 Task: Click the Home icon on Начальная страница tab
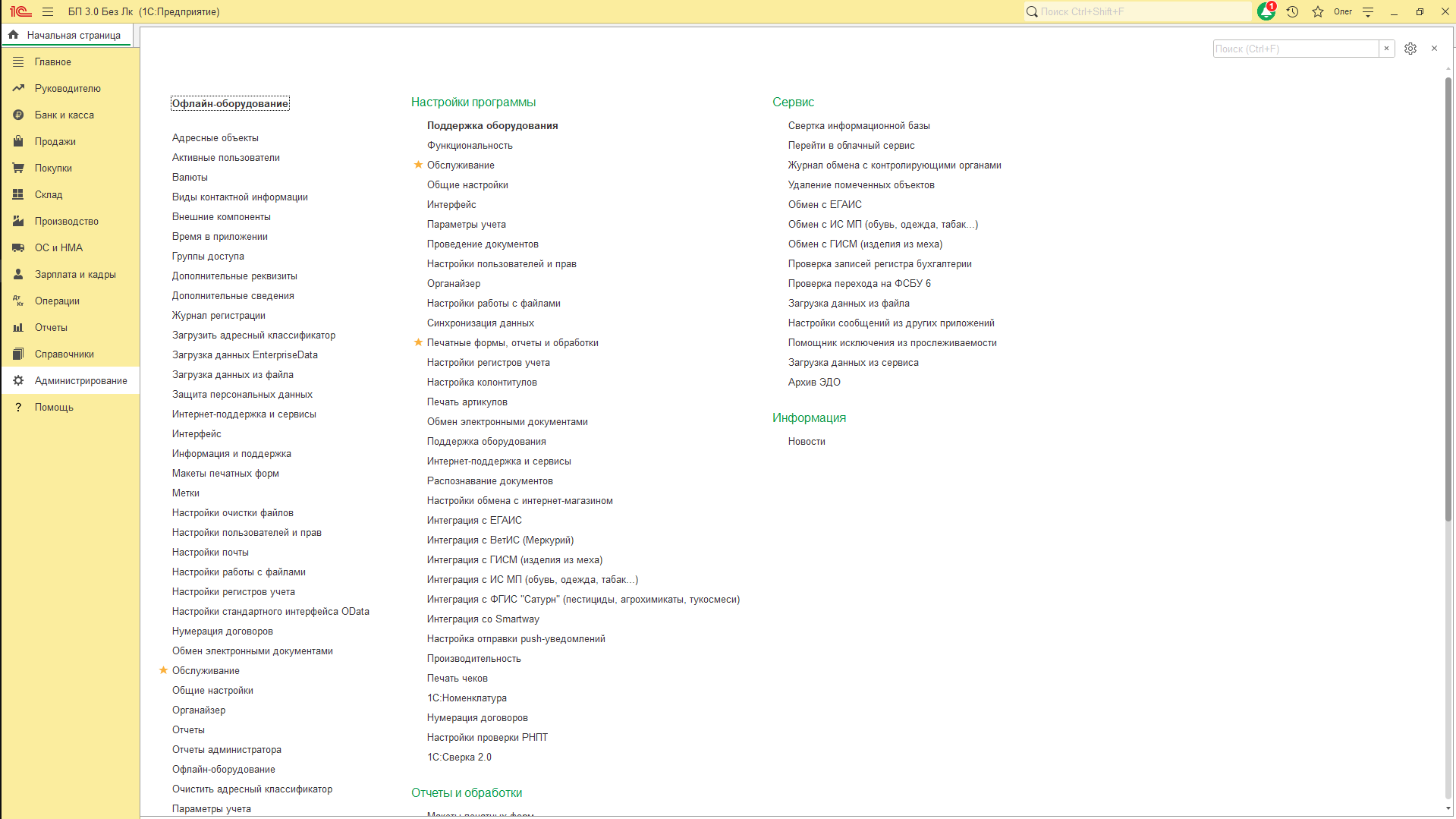[13, 35]
